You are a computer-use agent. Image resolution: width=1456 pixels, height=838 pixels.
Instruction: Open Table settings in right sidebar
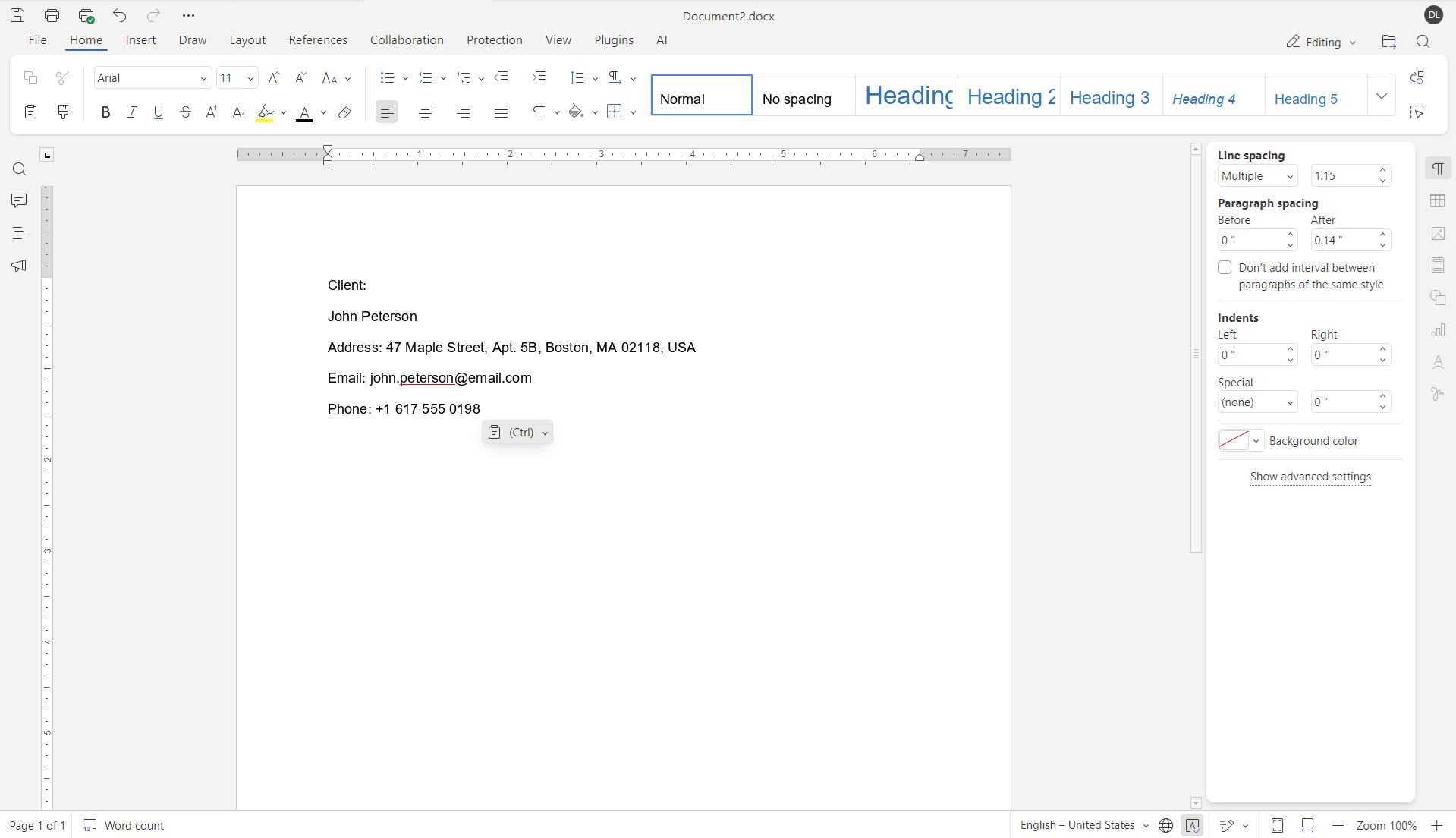coord(1439,200)
